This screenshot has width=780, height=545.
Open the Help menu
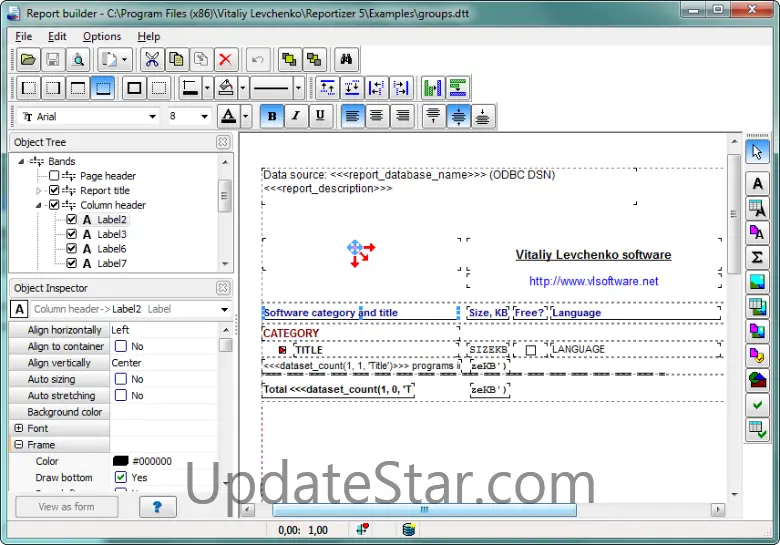coord(149,36)
